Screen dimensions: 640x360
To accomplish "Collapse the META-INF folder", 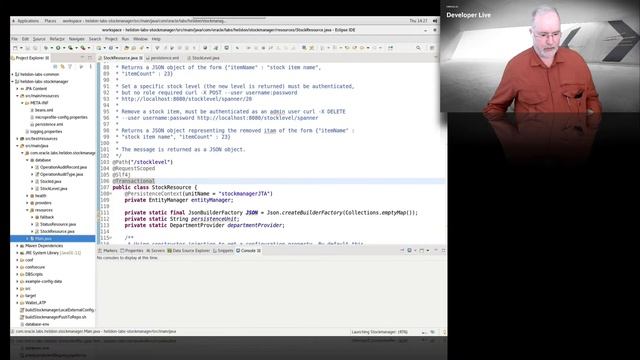I will coord(22,103).
